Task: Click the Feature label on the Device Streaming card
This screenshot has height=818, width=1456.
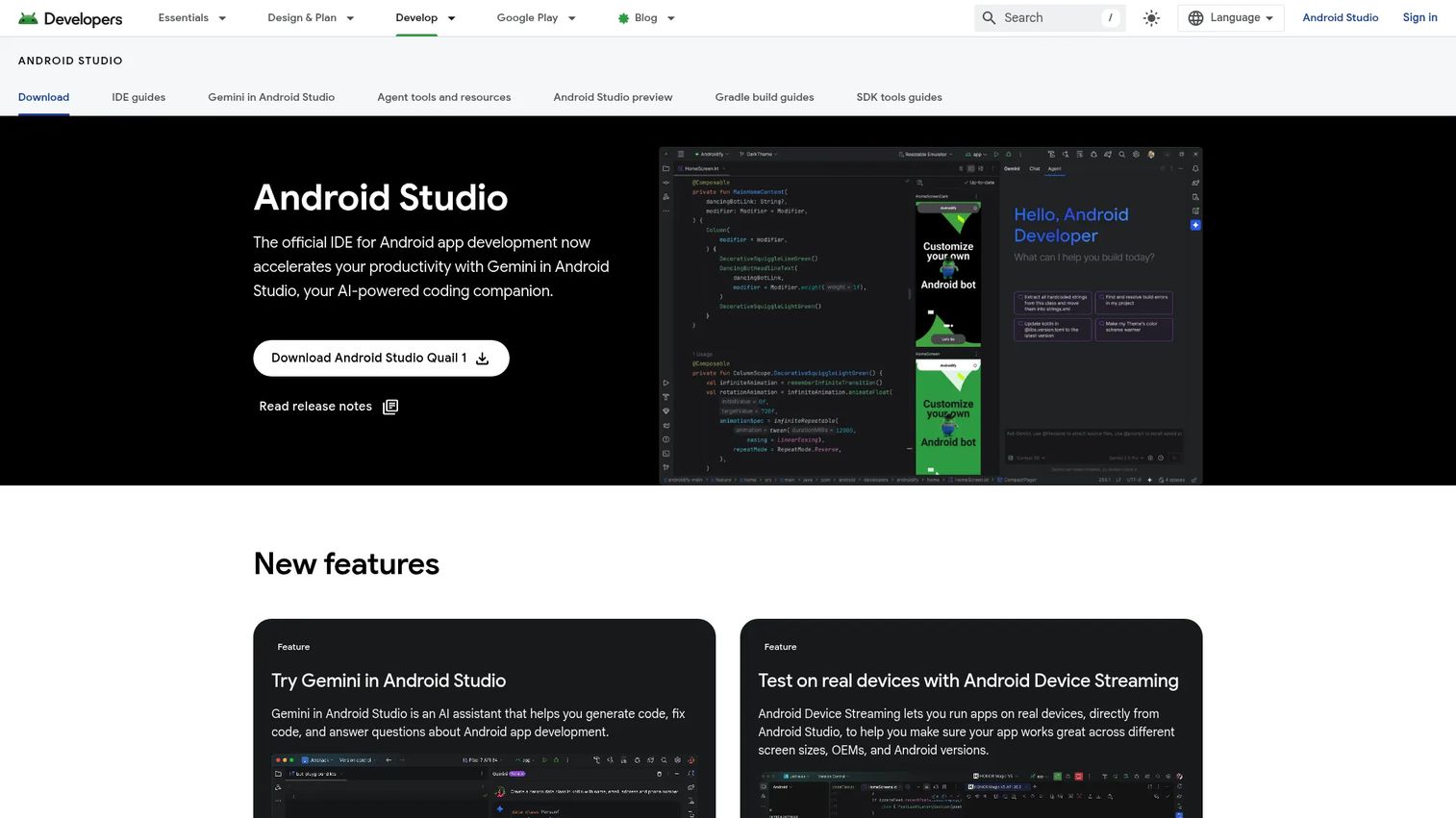Action: 780,647
